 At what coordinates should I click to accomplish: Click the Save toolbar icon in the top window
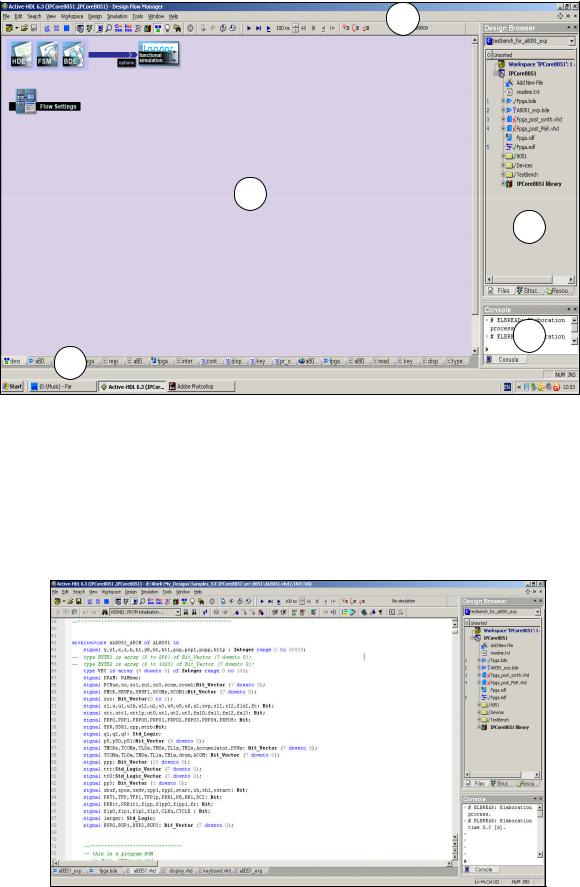click(34, 28)
